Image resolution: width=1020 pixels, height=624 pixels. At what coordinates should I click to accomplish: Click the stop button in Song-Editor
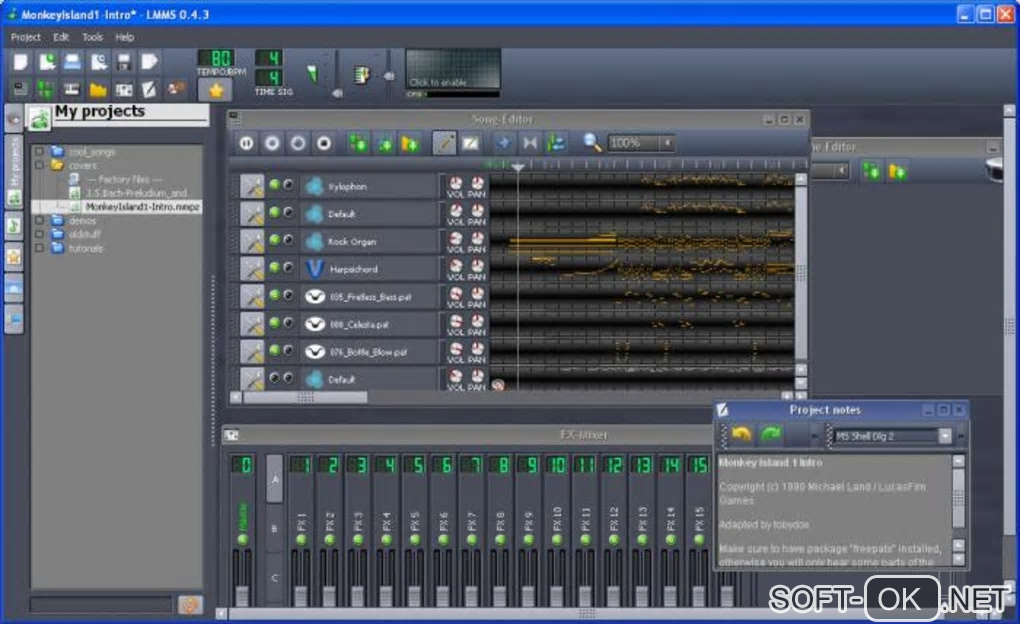coord(323,143)
